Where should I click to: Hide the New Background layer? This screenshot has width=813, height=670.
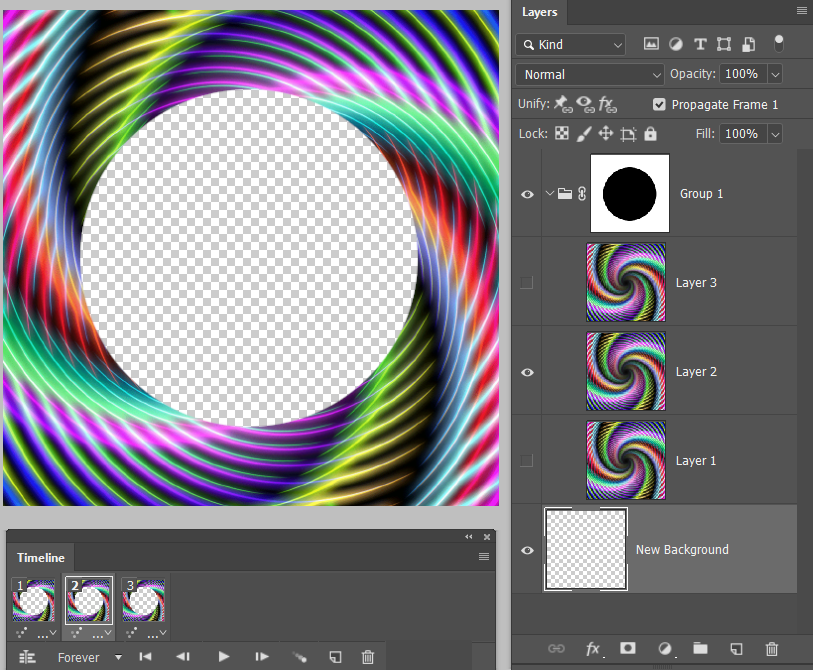527,550
